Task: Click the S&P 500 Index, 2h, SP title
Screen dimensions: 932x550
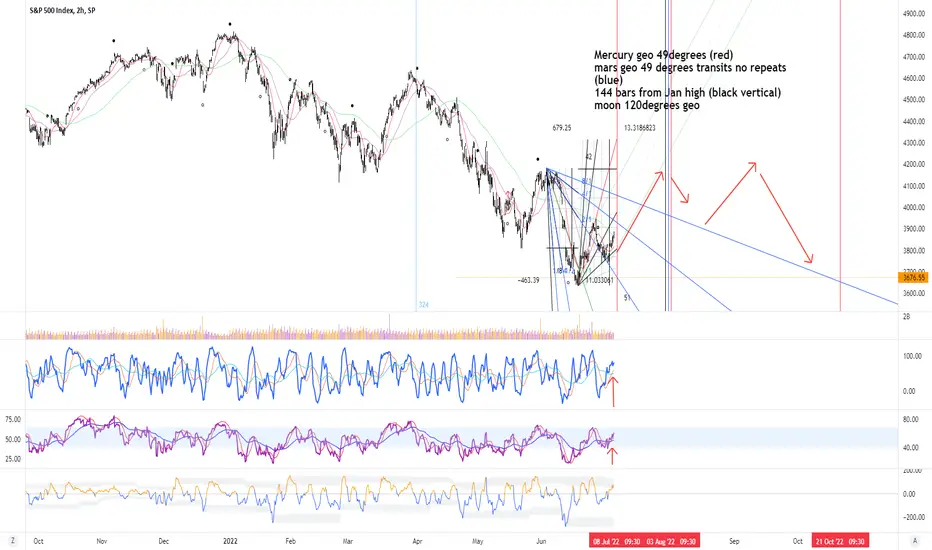Action: click(62, 11)
